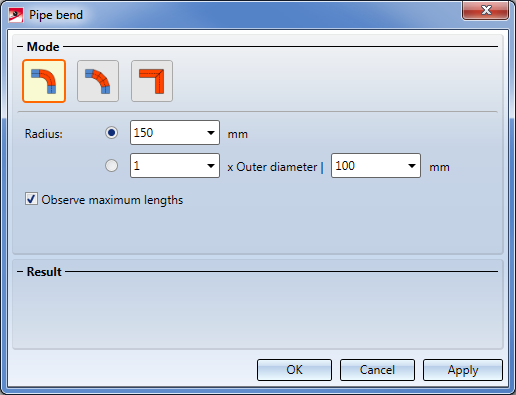Click the 'Radius:' label
Screen dimensions: 516x395
tap(44, 134)
